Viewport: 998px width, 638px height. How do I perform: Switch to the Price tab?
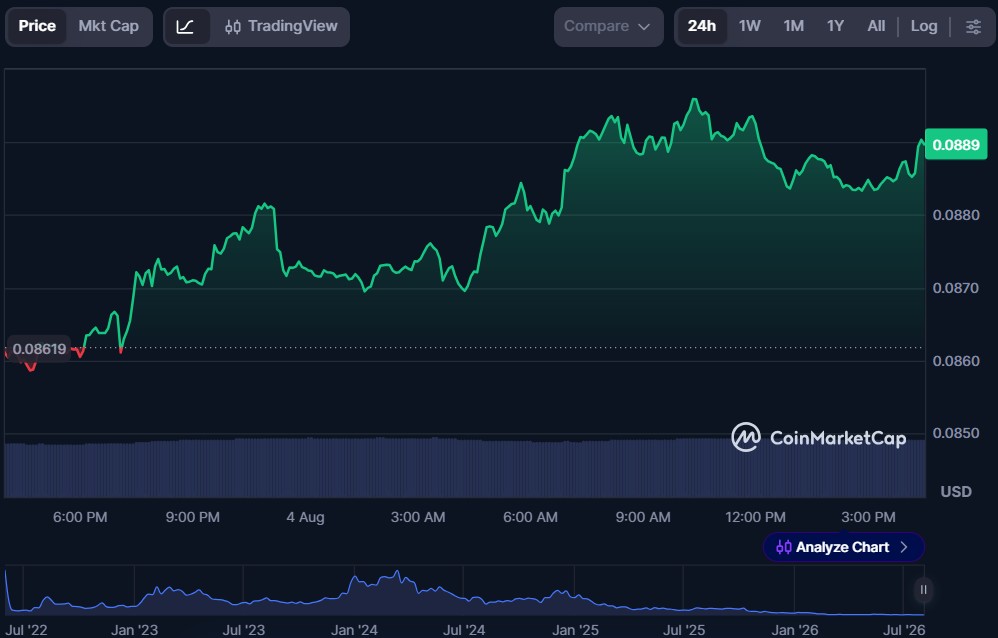click(x=37, y=26)
